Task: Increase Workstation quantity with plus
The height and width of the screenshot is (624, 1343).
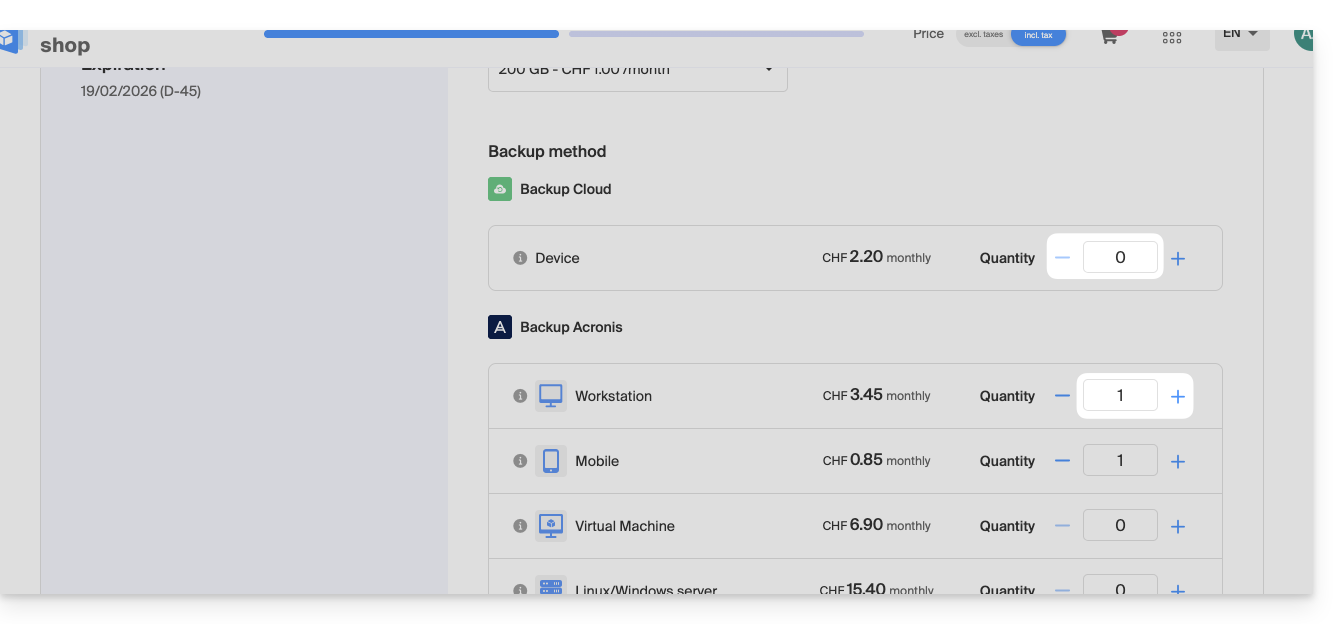Action: pyautogui.click(x=1178, y=397)
